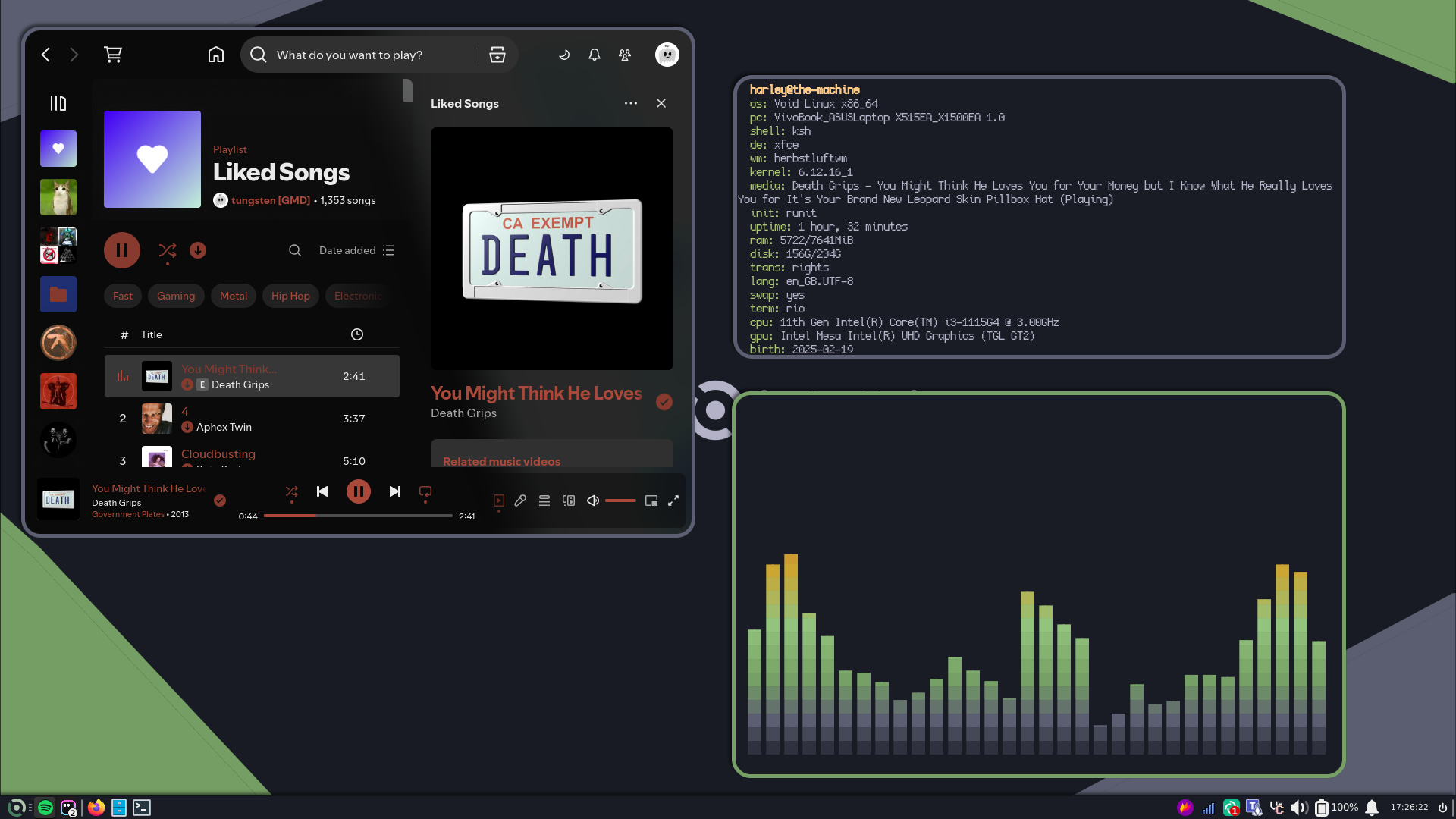Open Liked Songs in library sidebar
Image resolution: width=1456 pixels, height=819 pixels.
[58, 149]
